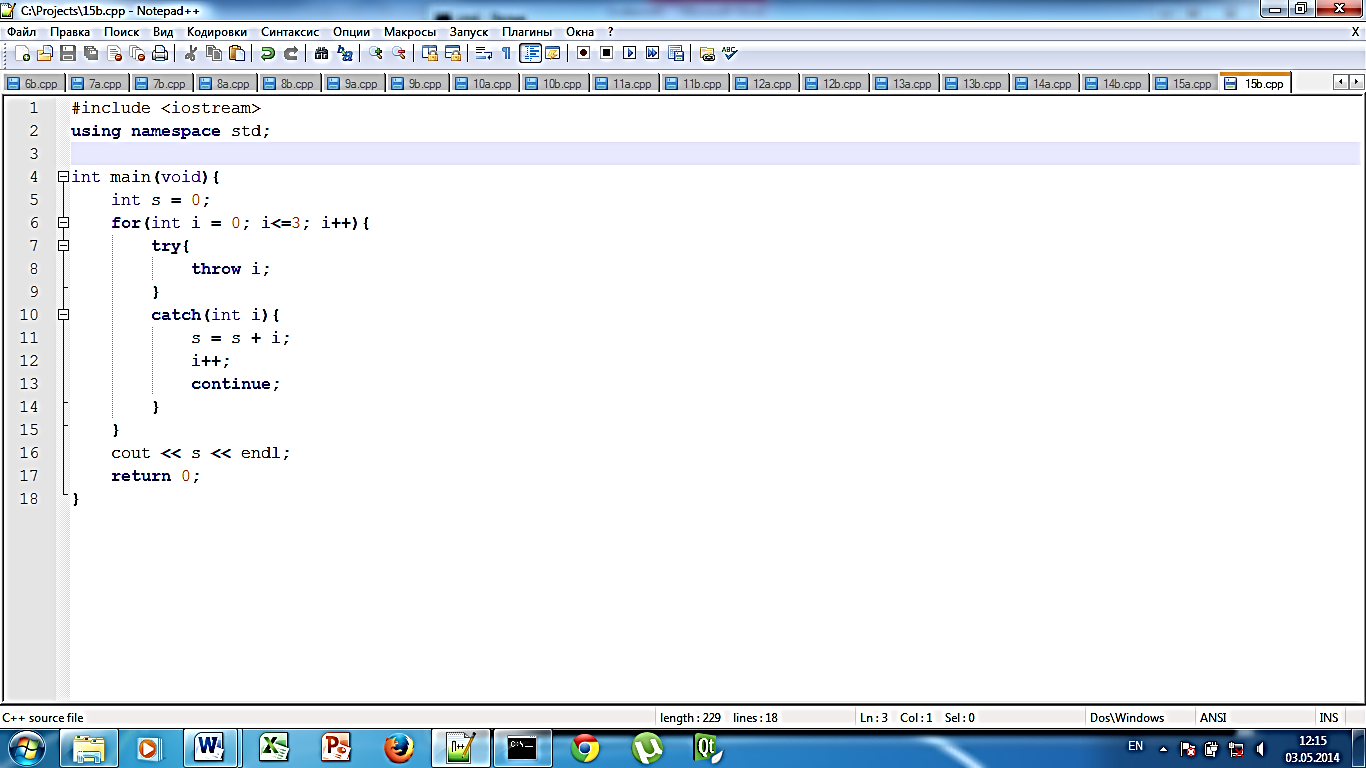Click the INS insert mode status indicator
The image size is (1366, 768).
pyautogui.click(x=1328, y=717)
